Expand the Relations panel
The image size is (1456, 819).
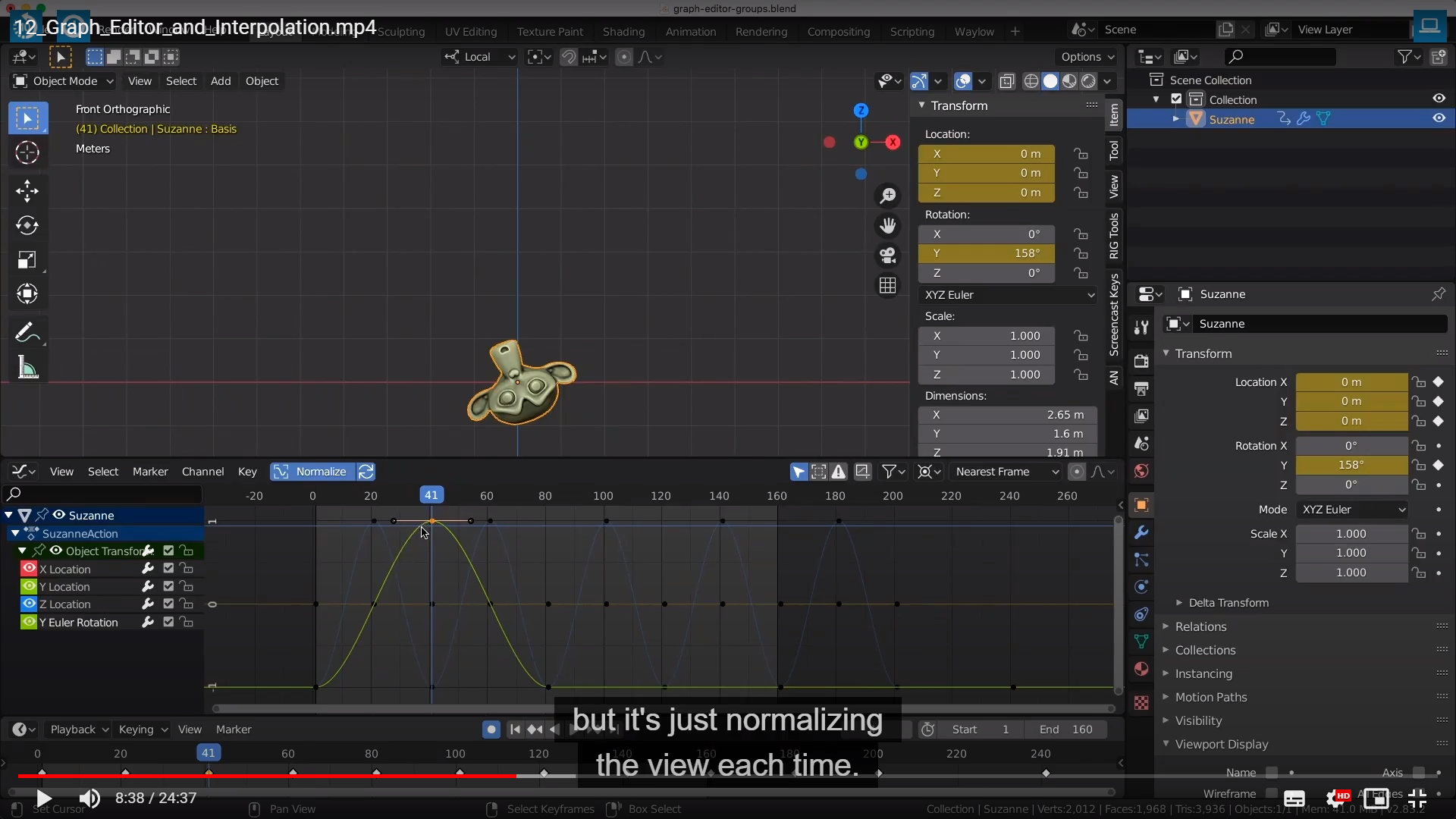point(1200,626)
